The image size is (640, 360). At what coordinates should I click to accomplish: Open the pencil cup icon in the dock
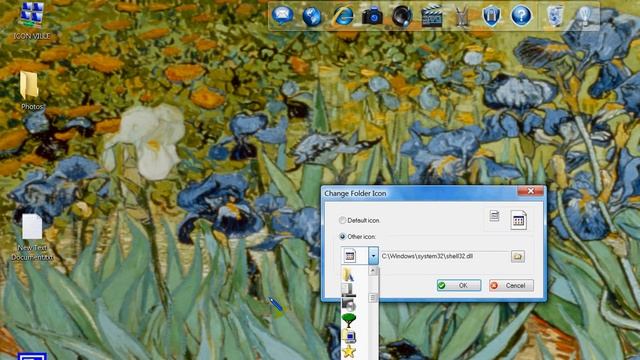[462, 17]
